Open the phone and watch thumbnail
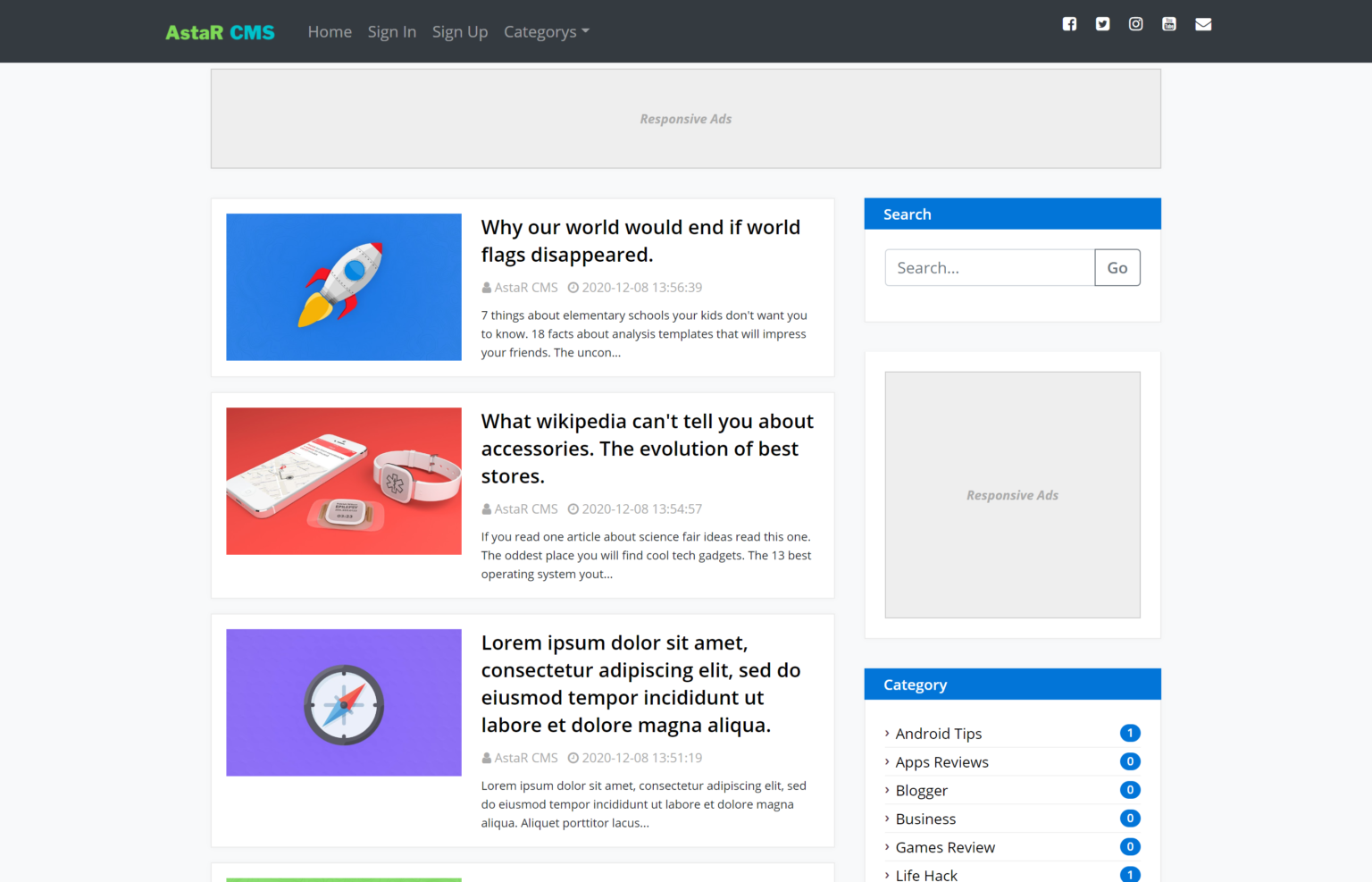1372x882 pixels. click(x=344, y=482)
